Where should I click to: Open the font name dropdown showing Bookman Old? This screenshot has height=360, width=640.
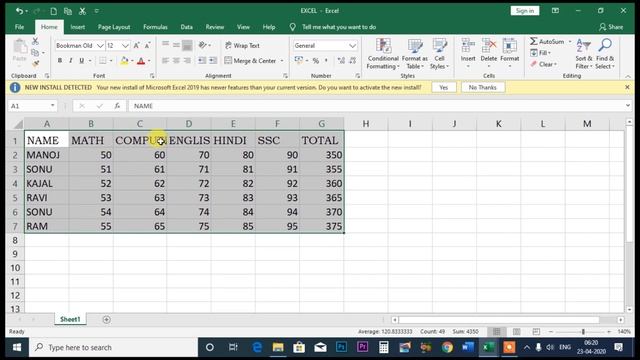click(100, 46)
